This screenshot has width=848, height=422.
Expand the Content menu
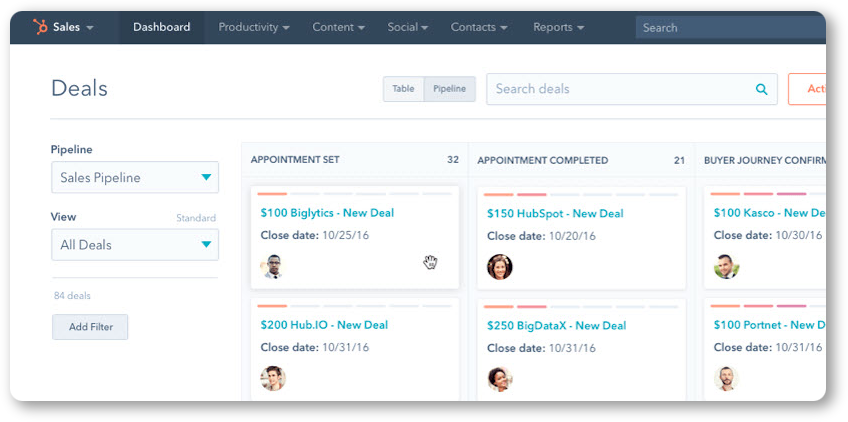[339, 27]
